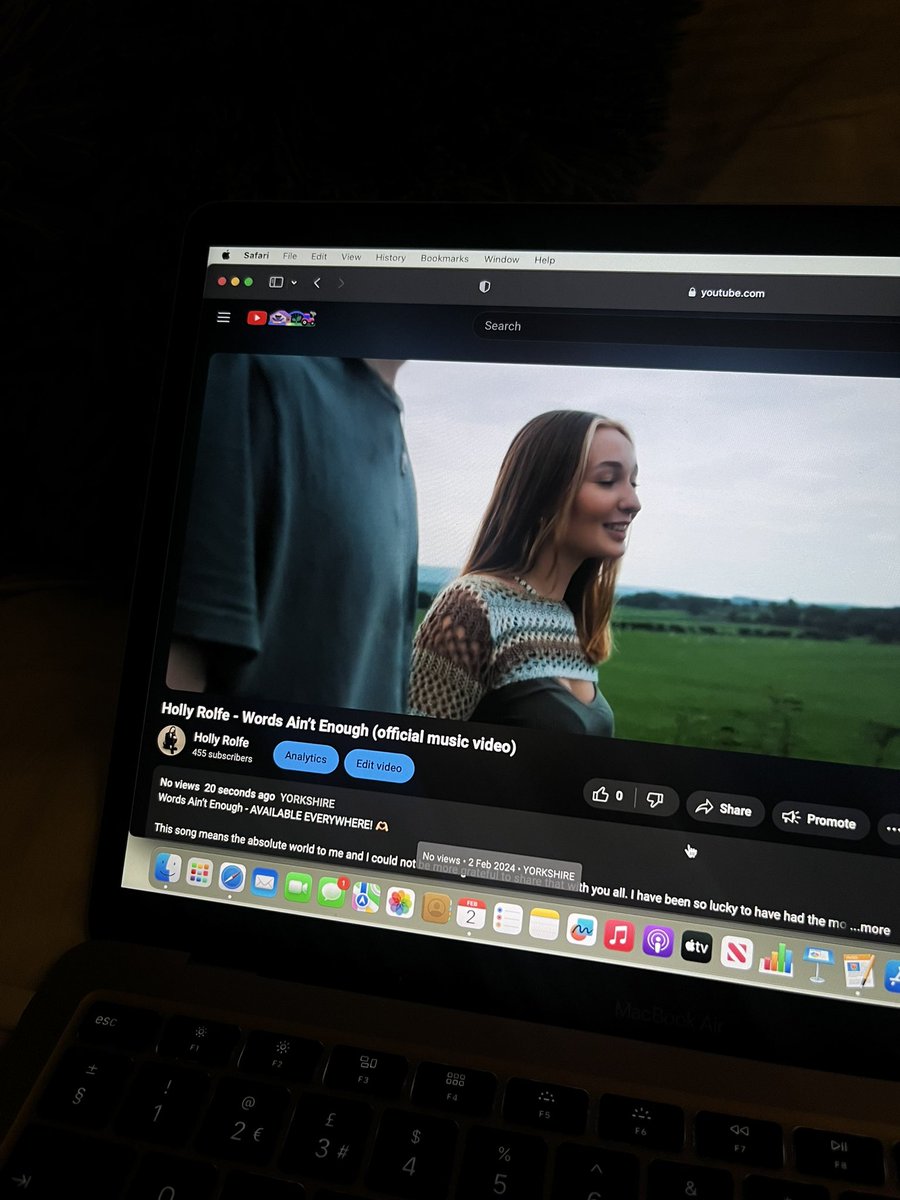Open Mail from the dock
The image size is (900, 1200).
[264, 882]
